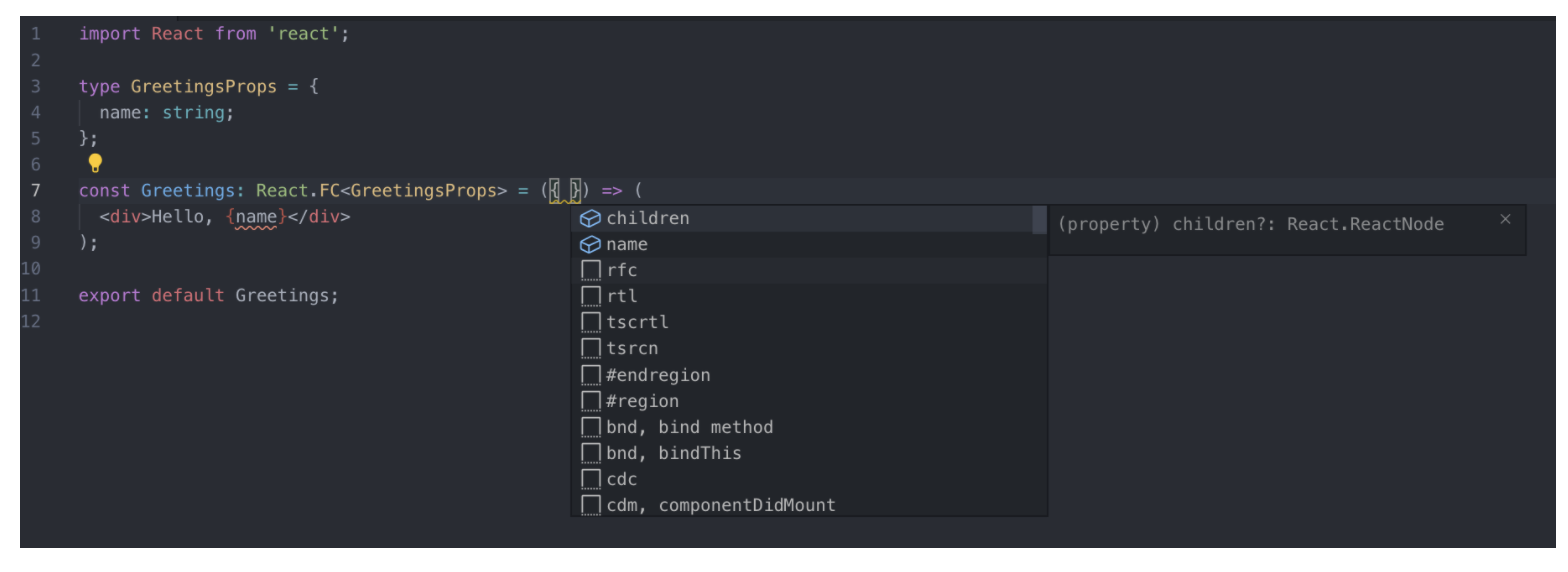Select the children property suggestion
This screenshot has height=572, width=1568.
click(808, 218)
